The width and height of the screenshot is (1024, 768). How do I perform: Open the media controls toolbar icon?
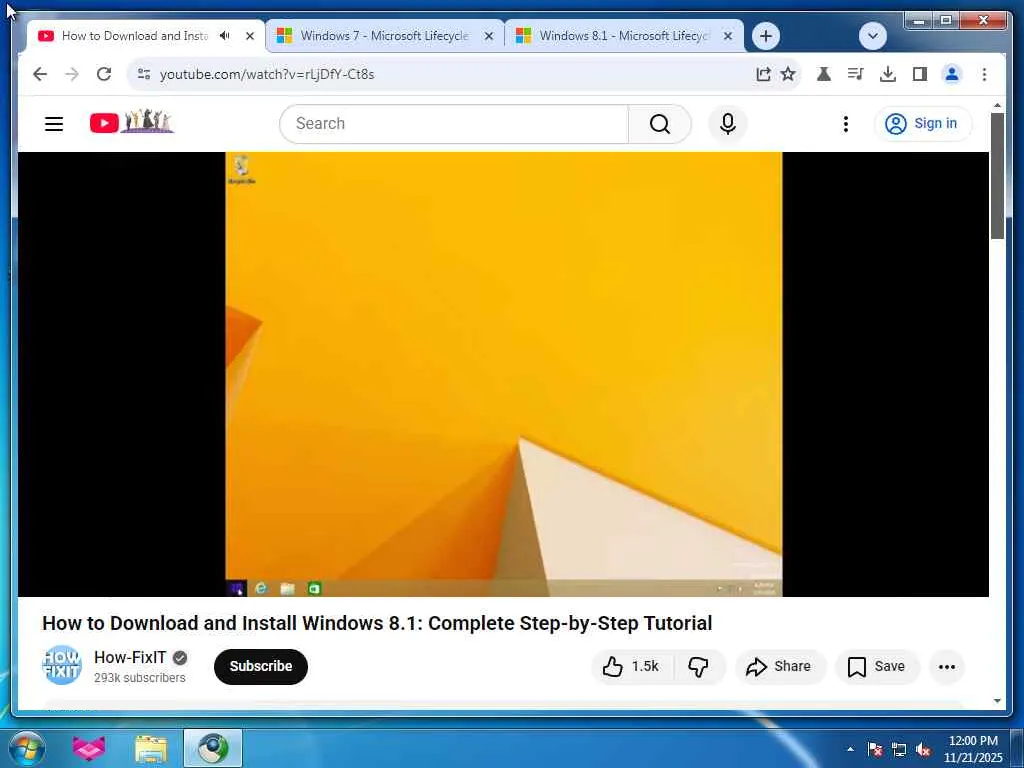click(856, 74)
